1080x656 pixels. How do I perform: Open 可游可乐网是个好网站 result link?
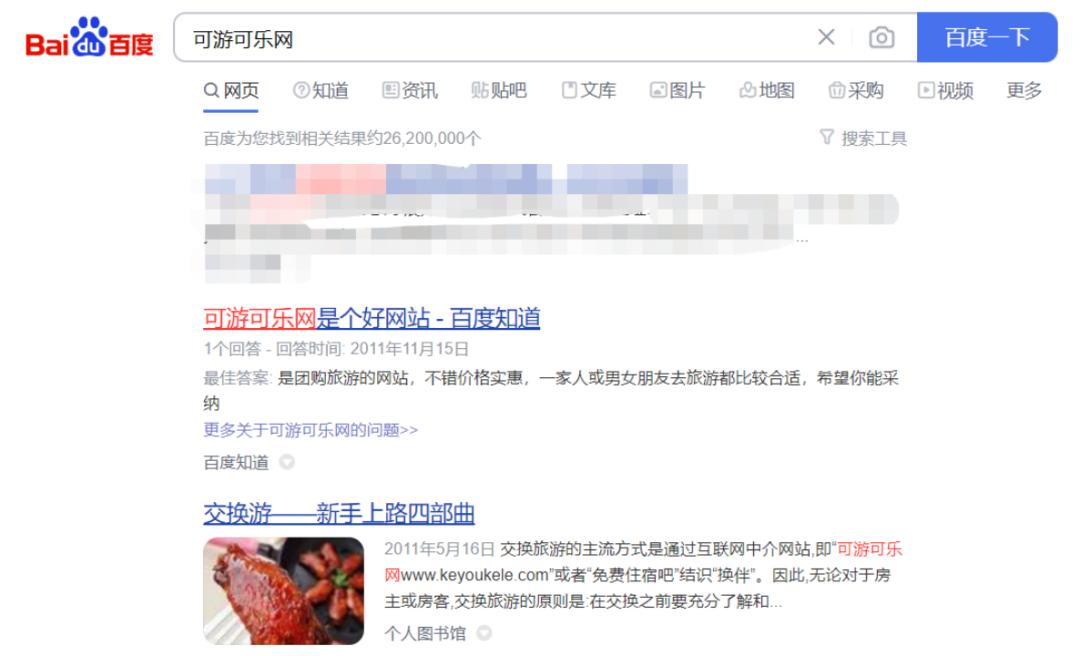coord(372,318)
